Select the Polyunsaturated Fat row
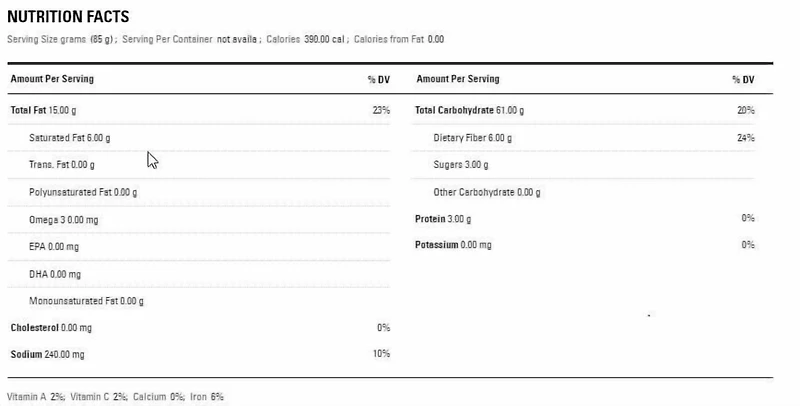Screen dimensions: 800x406 coord(83,192)
